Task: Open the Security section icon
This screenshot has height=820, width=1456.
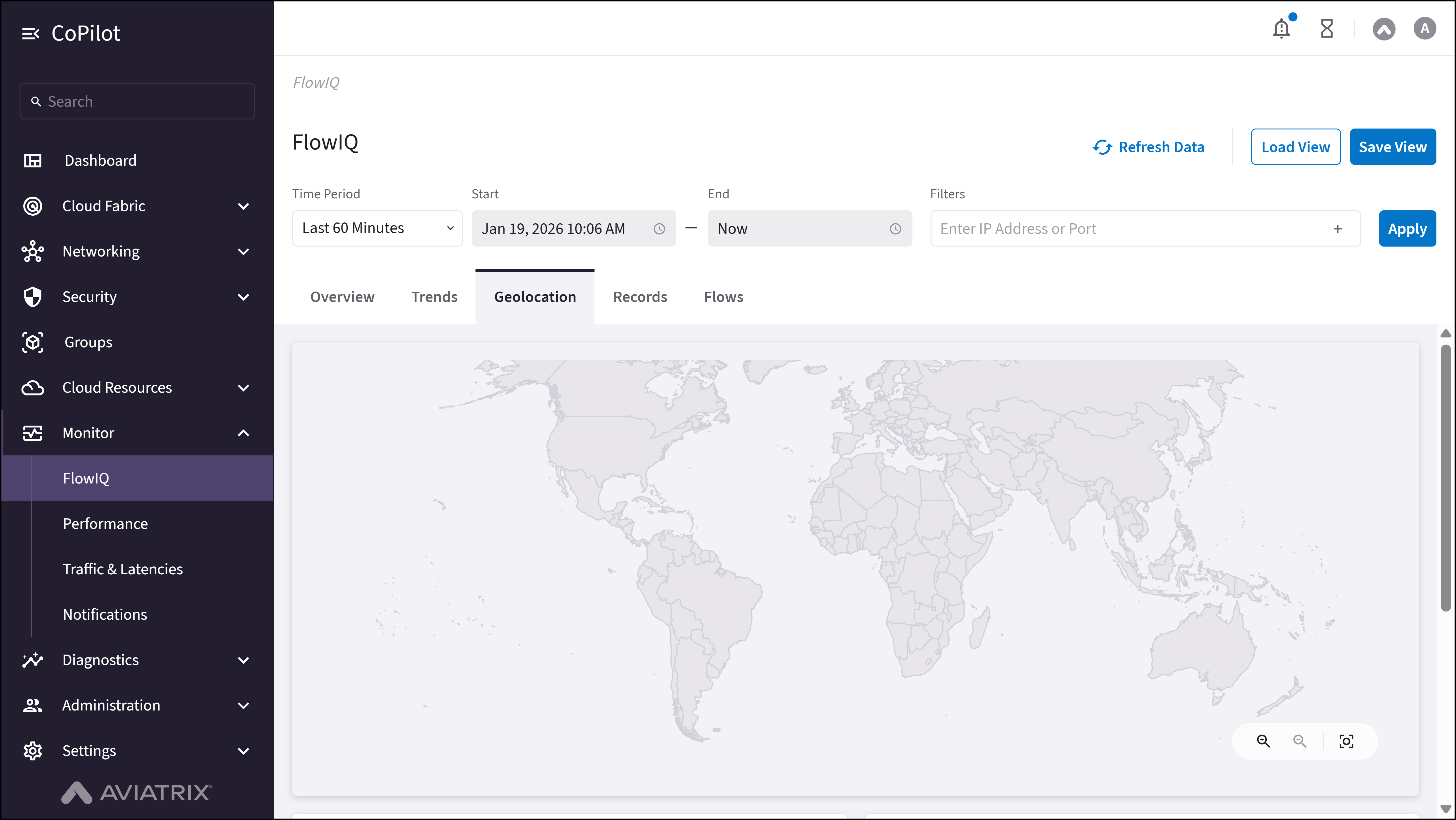Action: click(32, 297)
